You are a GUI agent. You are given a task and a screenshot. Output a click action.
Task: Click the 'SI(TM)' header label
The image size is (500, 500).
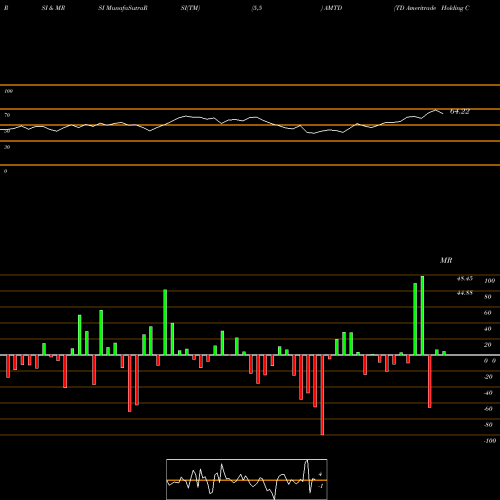click(x=190, y=8)
